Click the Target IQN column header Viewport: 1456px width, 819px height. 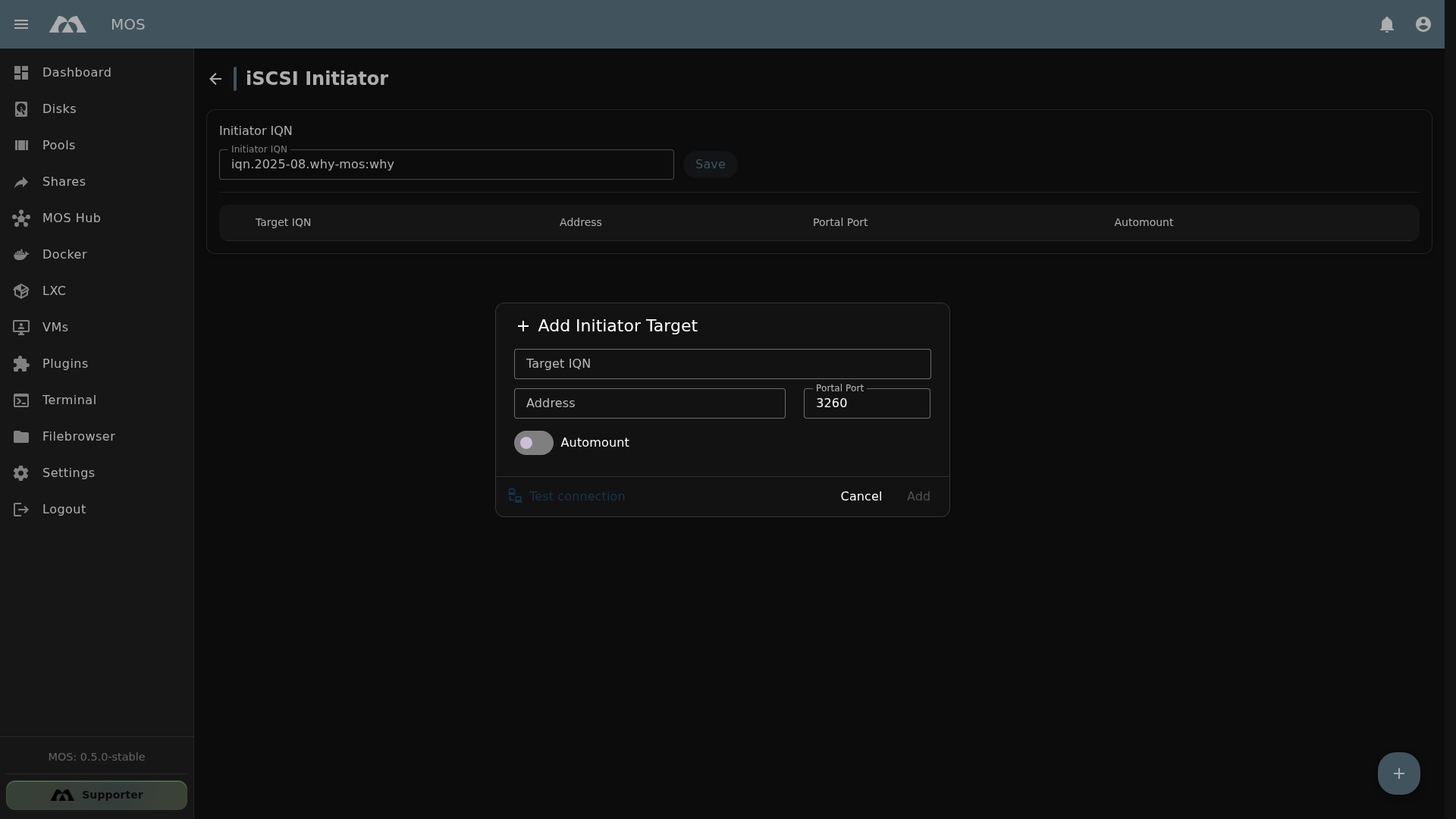[x=283, y=222]
